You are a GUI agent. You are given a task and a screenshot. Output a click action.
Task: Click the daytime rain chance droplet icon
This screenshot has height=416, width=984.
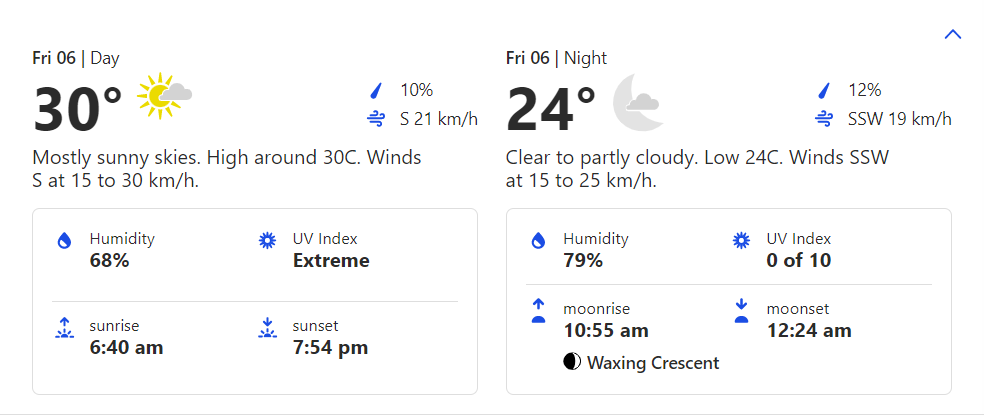pos(376,91)
